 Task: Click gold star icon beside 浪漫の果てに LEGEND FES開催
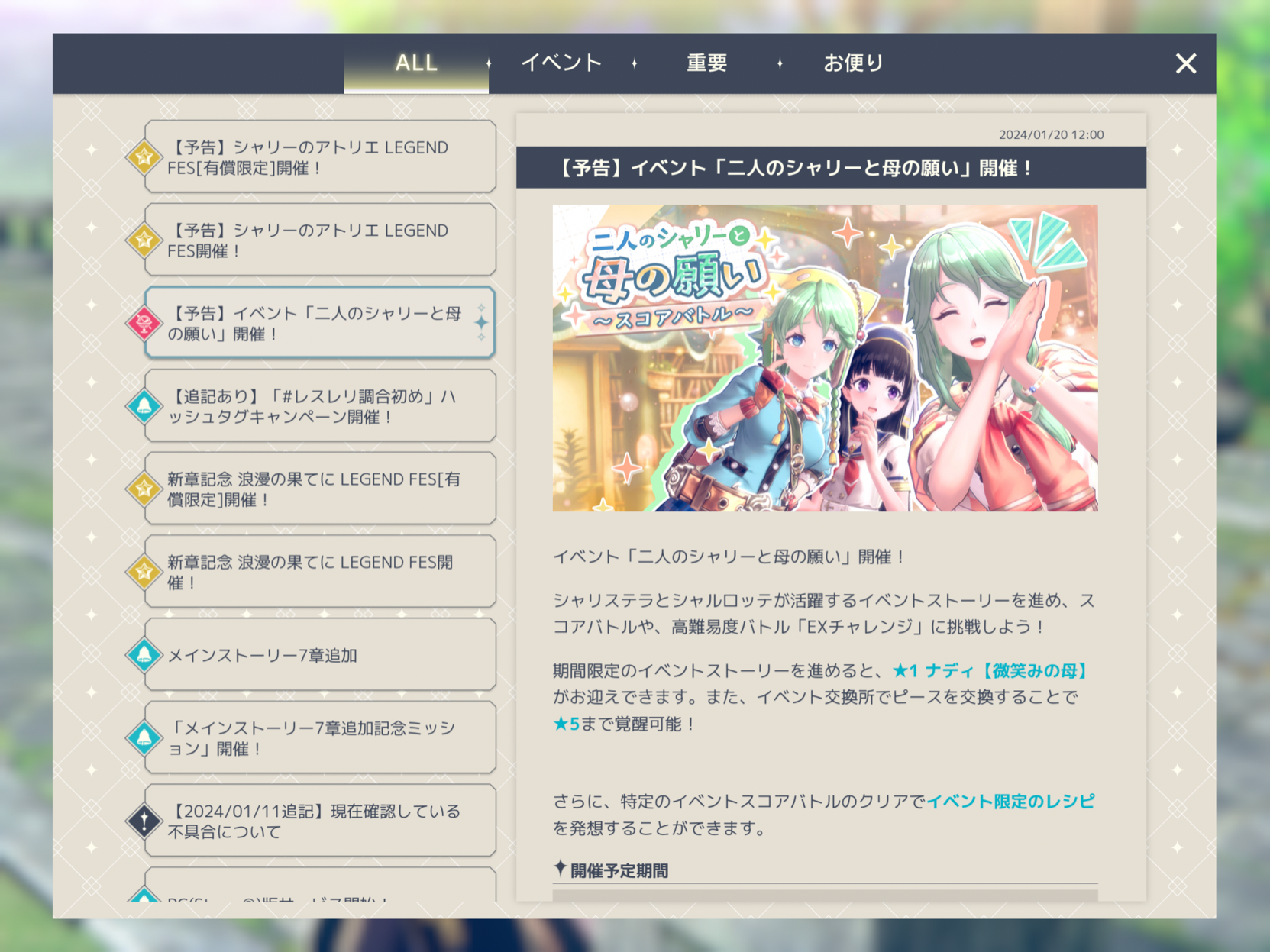point(144,572)
